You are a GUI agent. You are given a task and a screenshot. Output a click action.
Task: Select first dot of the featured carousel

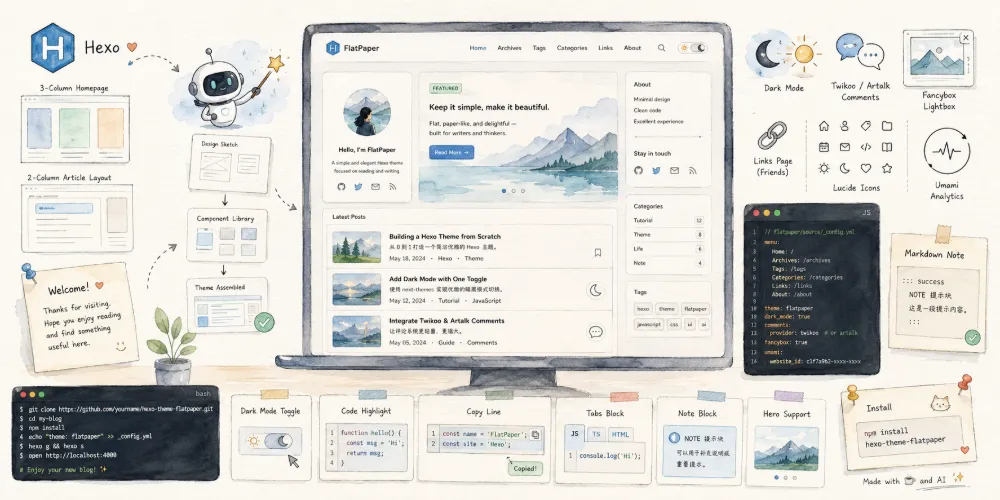tap(504, 191)
